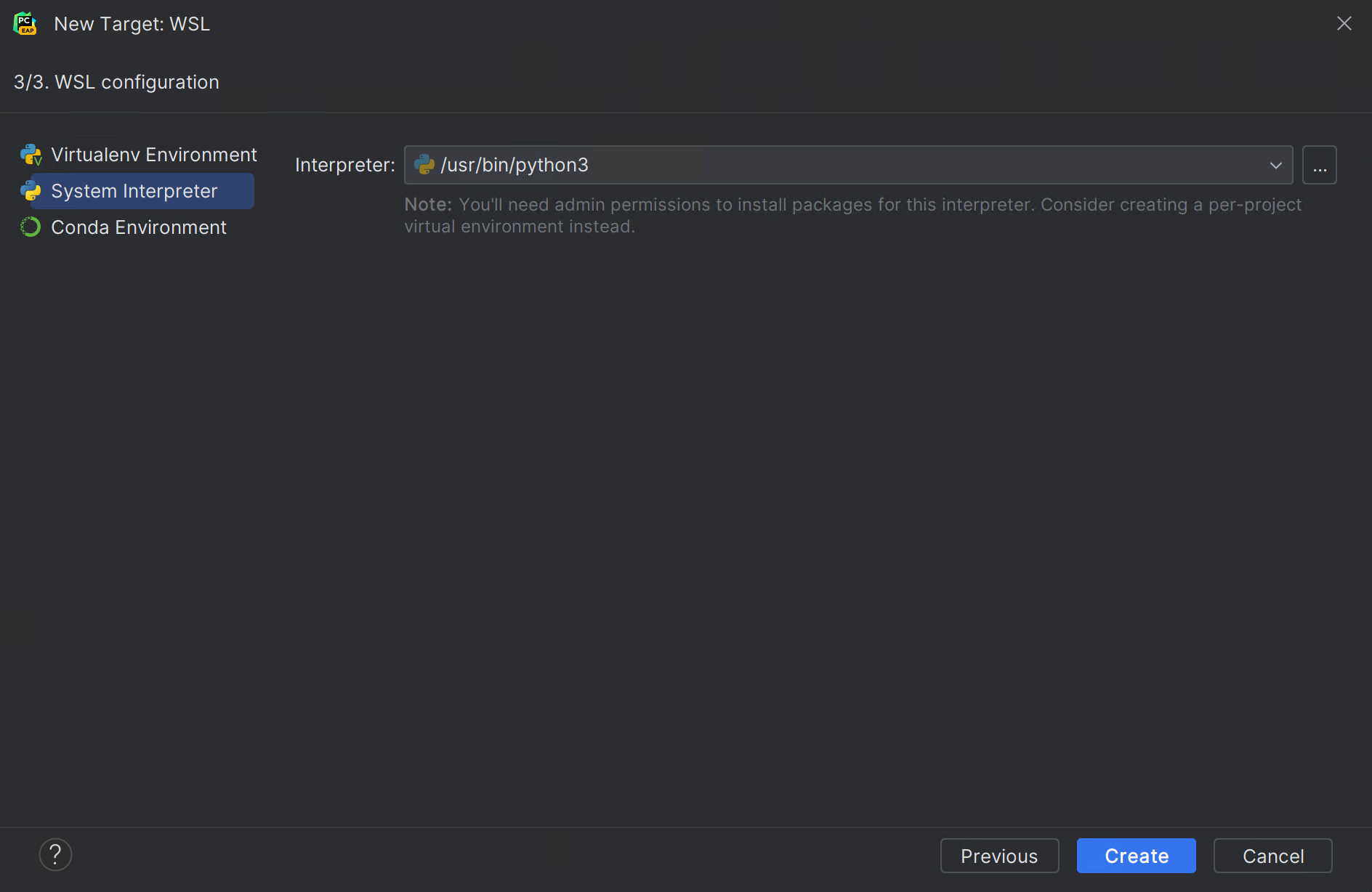Screen dimensions: 1372x892
Task: Go back with the Previous button
Action: [999, 856]
